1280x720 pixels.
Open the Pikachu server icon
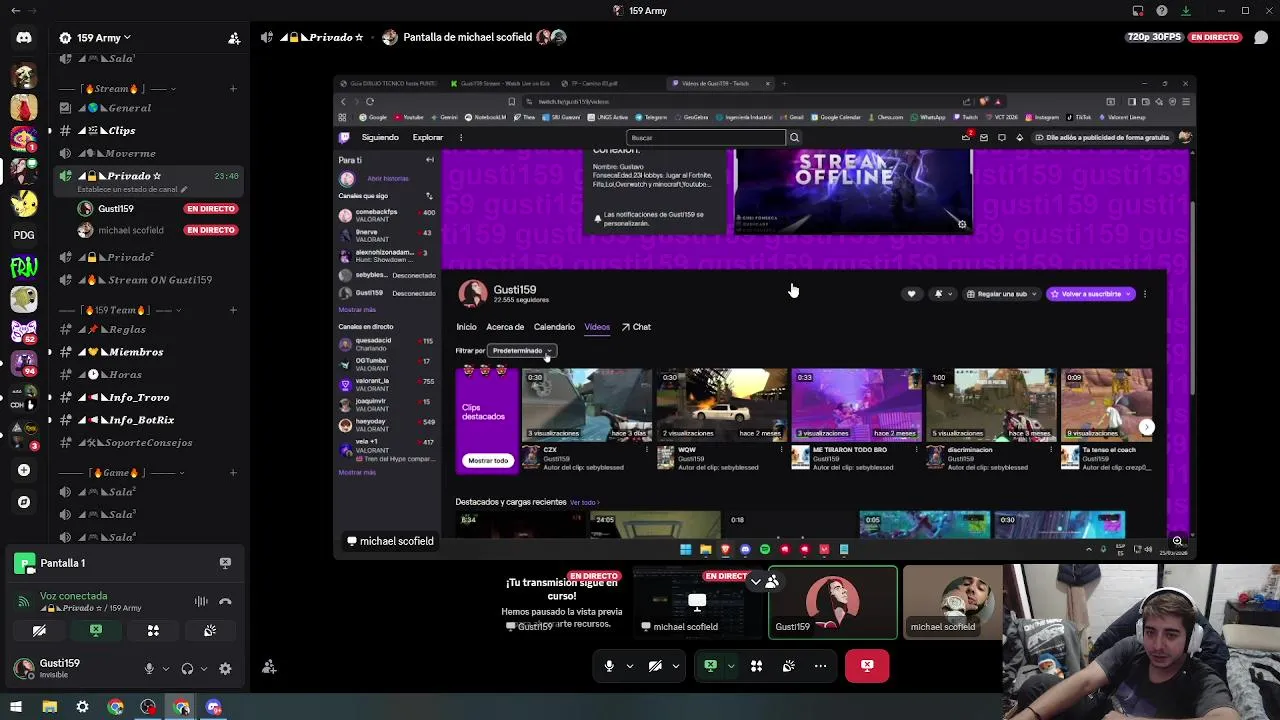pyautogui.click(x=24, y=203)
